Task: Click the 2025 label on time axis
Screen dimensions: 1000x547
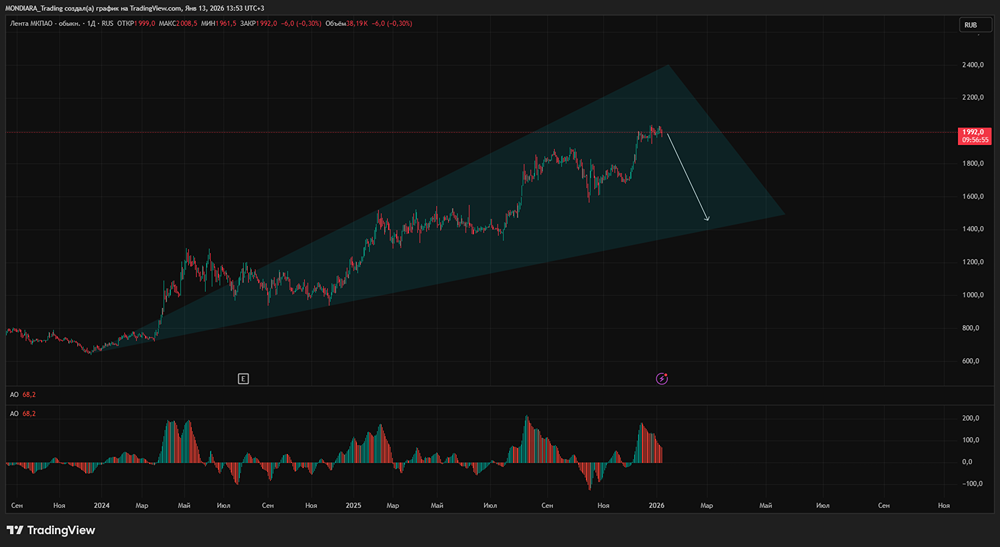Action: pos(353,506)
